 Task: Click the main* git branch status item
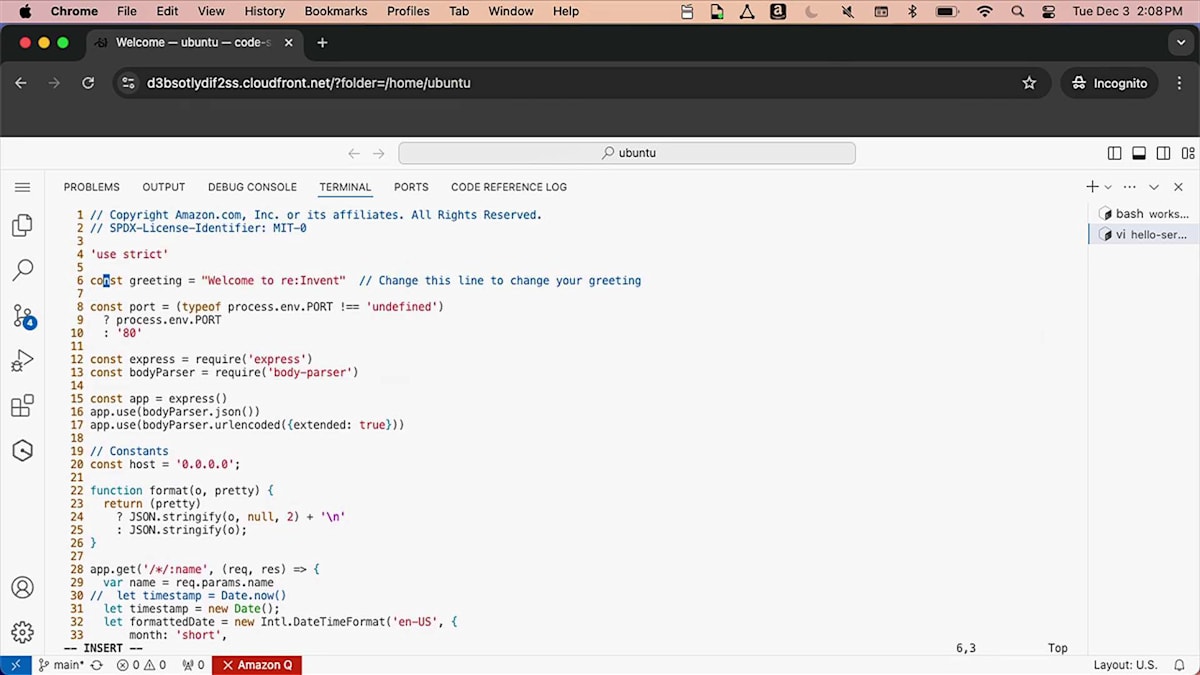click(x=61, y=665)
